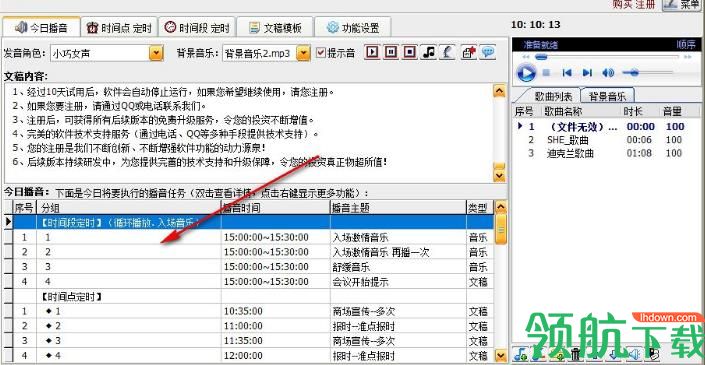Switch to the 今日播音 tab

click(41, 27)
